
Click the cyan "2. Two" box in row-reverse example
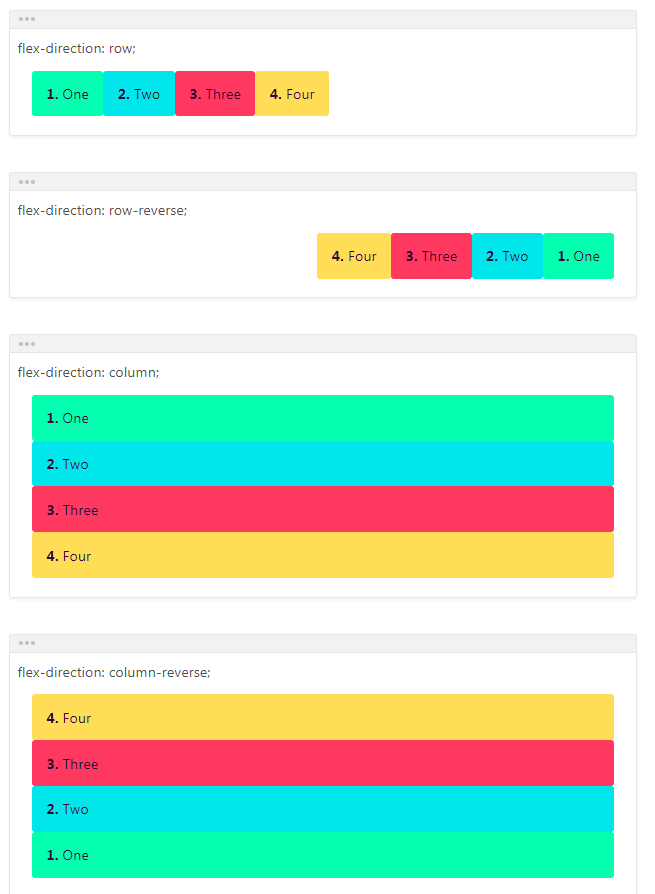(x=507, y=256)
